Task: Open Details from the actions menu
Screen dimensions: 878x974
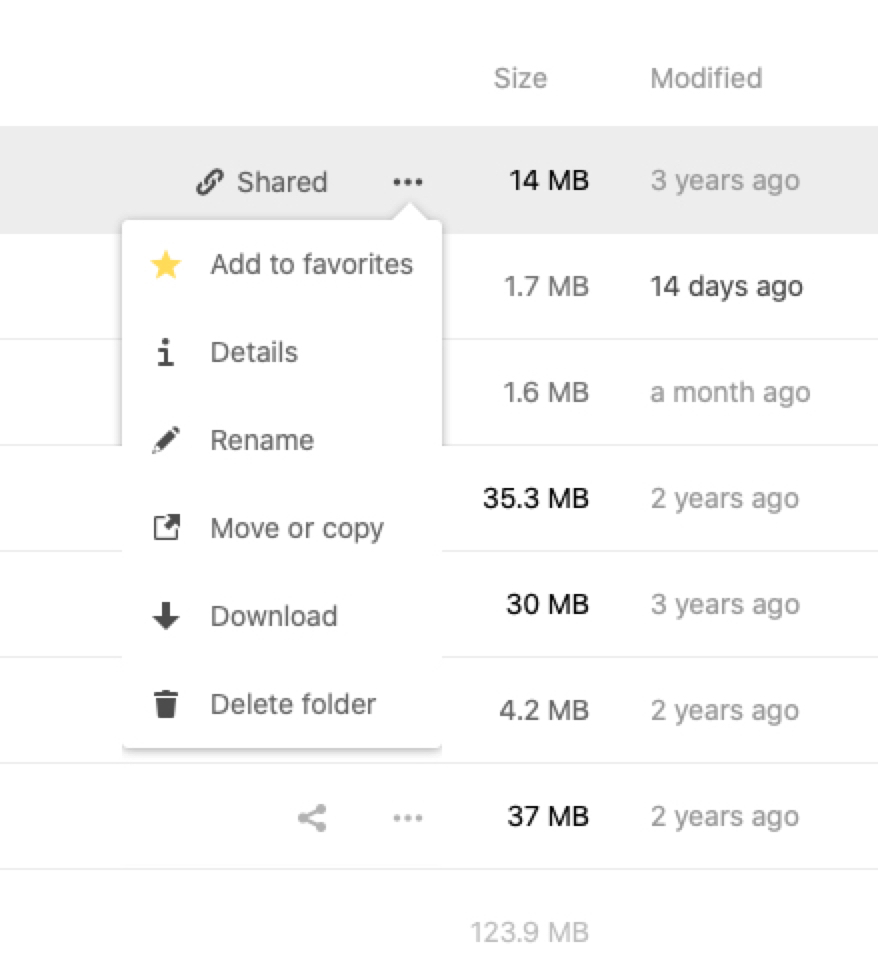Action: coord(254,353)
